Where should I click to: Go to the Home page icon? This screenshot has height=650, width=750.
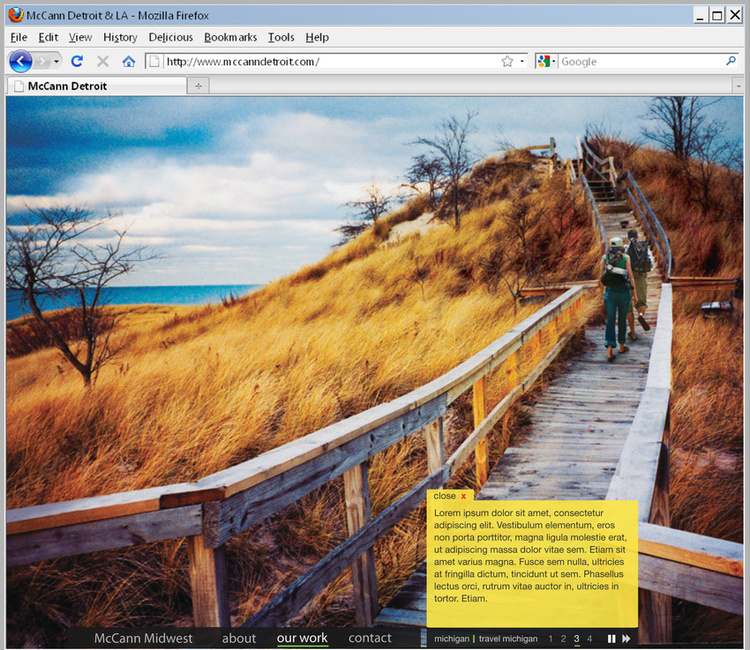(x=128, y=62)
